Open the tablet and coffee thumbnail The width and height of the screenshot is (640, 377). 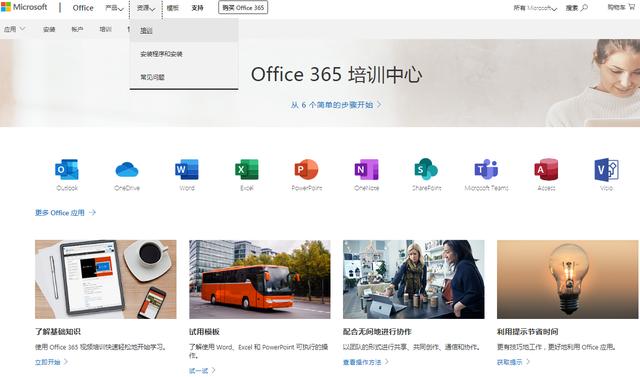(106, 279)
